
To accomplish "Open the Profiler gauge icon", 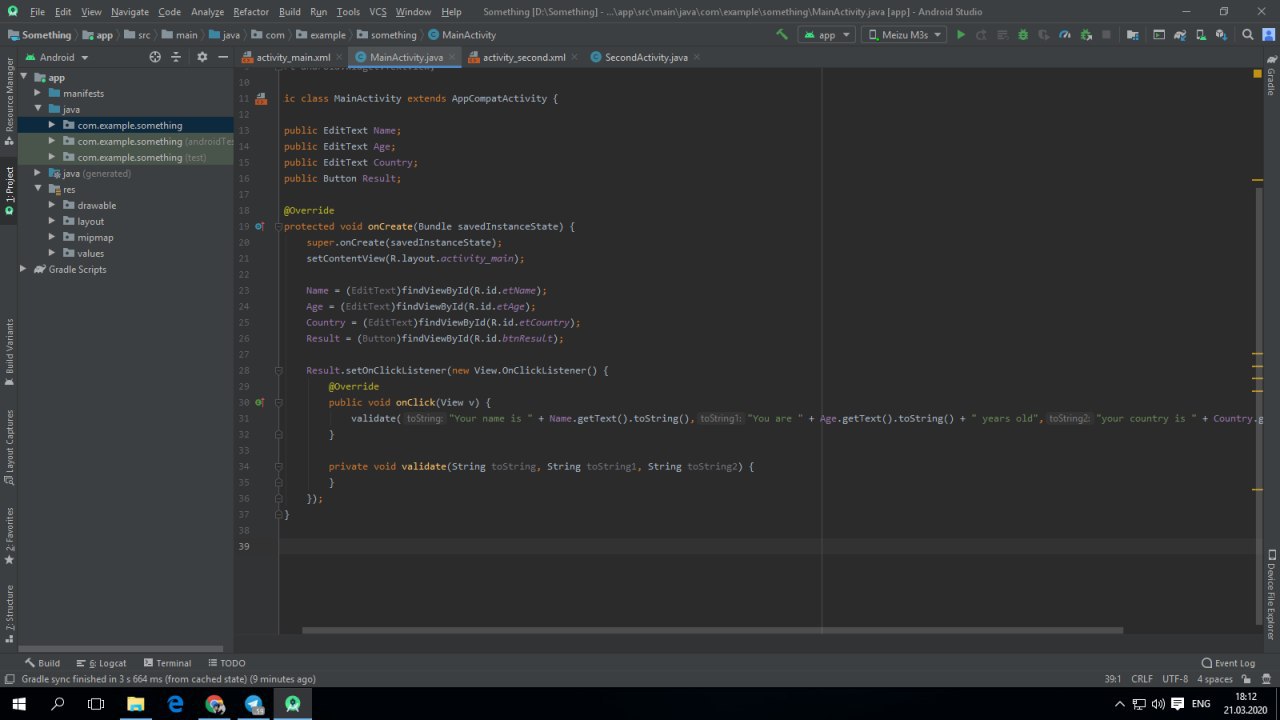I will pyautogui.click(x=1065, y=34).
